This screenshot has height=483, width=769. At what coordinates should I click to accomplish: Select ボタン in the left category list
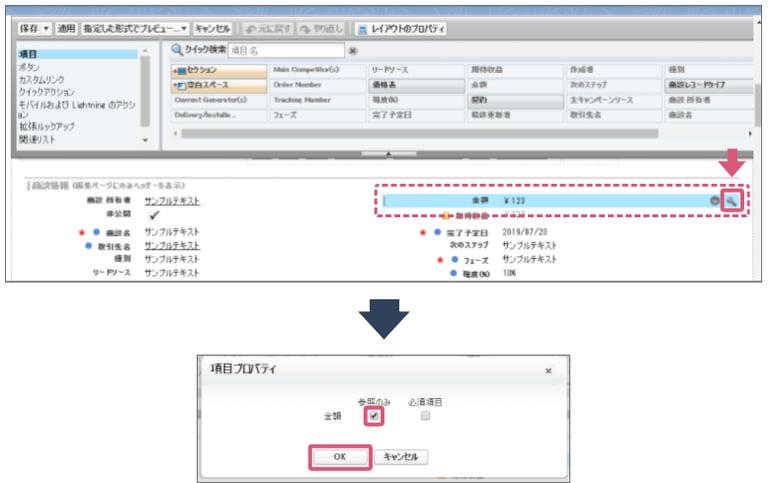29,66
